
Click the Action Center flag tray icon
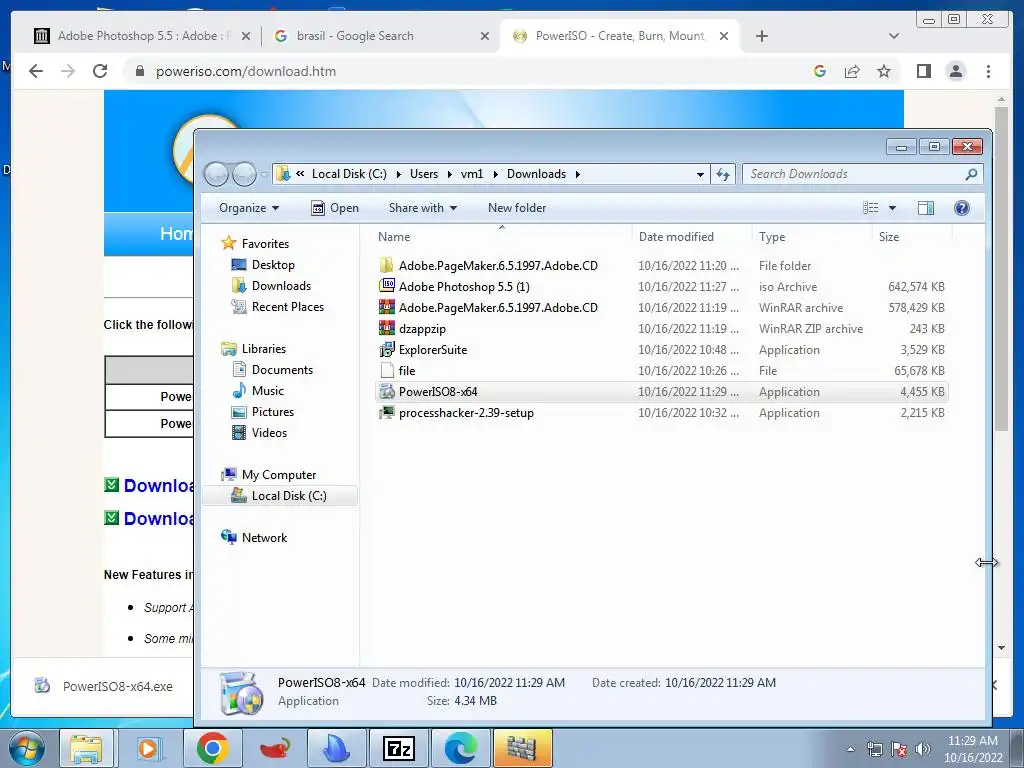[899, 749]
